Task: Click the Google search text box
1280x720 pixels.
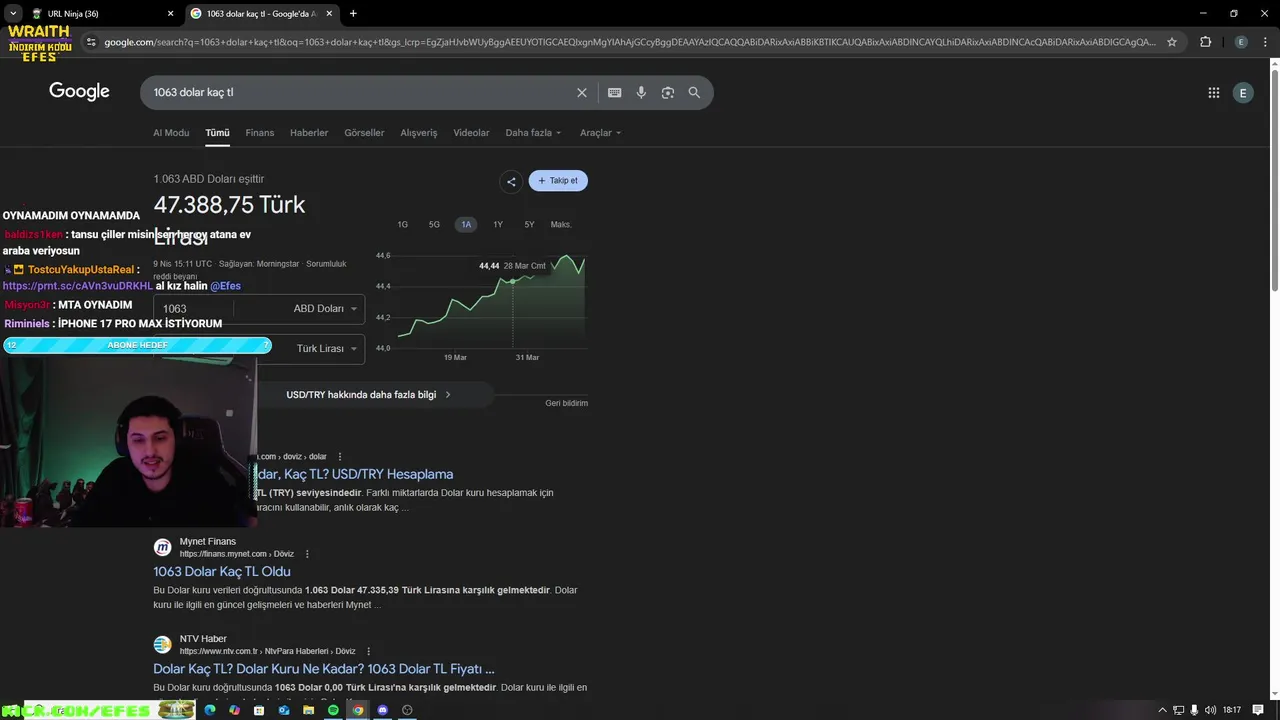Action: (x=360, y=92)
